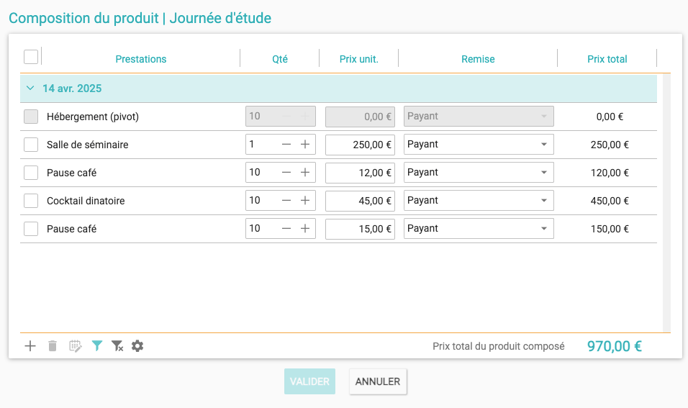The width and height of the screenshot is (688, 408).
Task: Open Remise dropdown for Cocktail dinatoire
Action: (x=478, y=201)
